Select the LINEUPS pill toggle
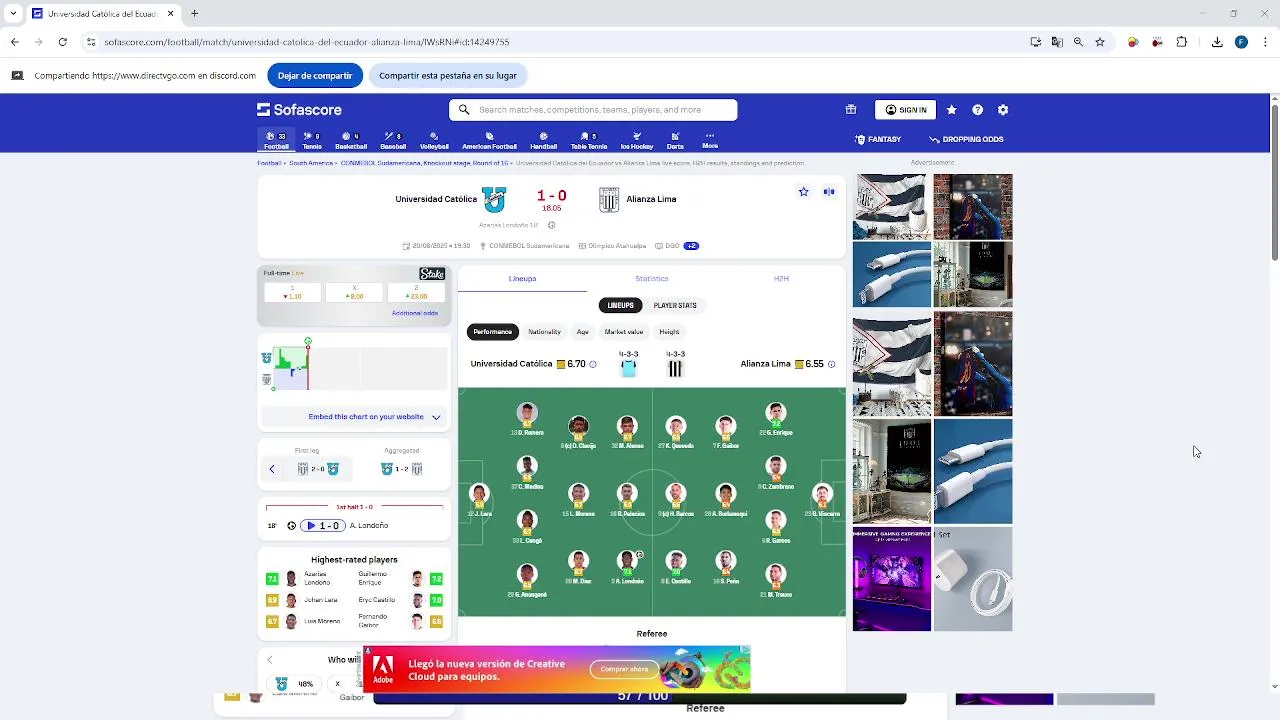1280x720 pixels. point(620,305)
